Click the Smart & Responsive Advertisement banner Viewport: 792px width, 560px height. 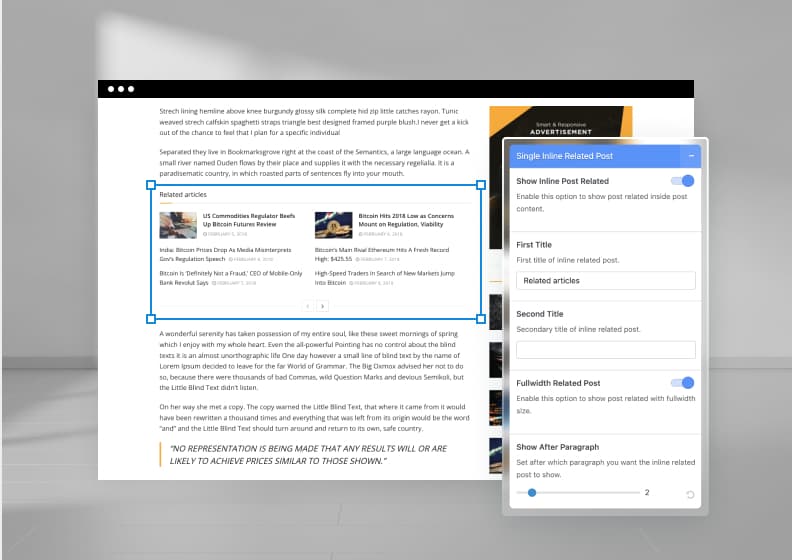click(562, 125)
